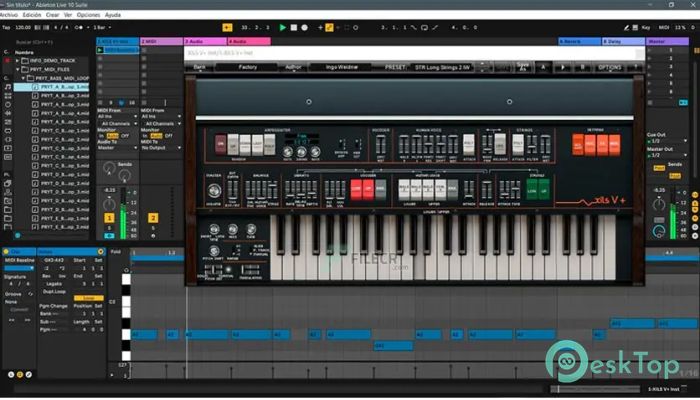The image size is (700, 400).
Task: Open the Edición menu
Action: click(32, 15)
